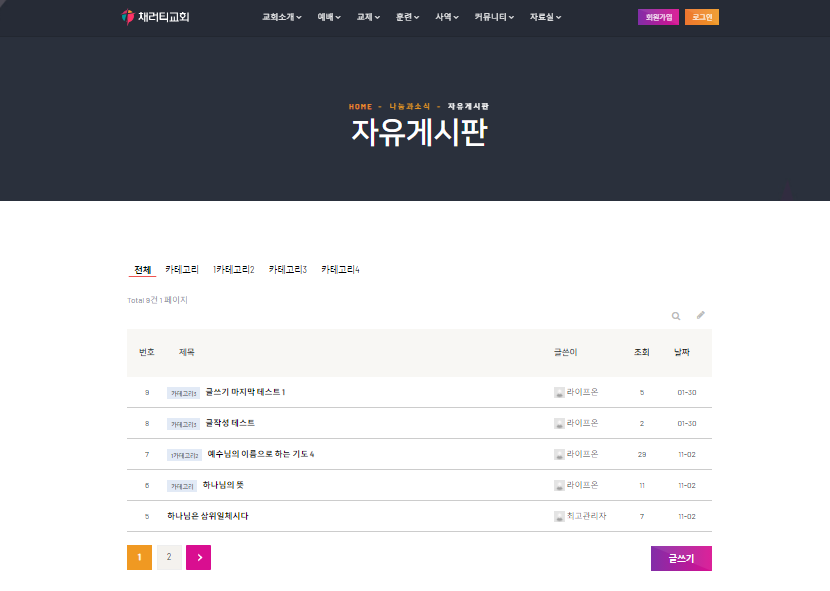The image size is (830, 591).
Task: Select the 카테고리2 badge on 글쓰기 마지막 테스트1
Action: point(182,392)
